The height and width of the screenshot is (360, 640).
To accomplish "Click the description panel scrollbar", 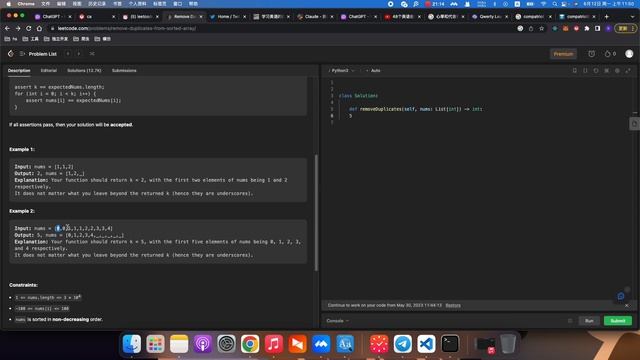I will tap(316, 212).
